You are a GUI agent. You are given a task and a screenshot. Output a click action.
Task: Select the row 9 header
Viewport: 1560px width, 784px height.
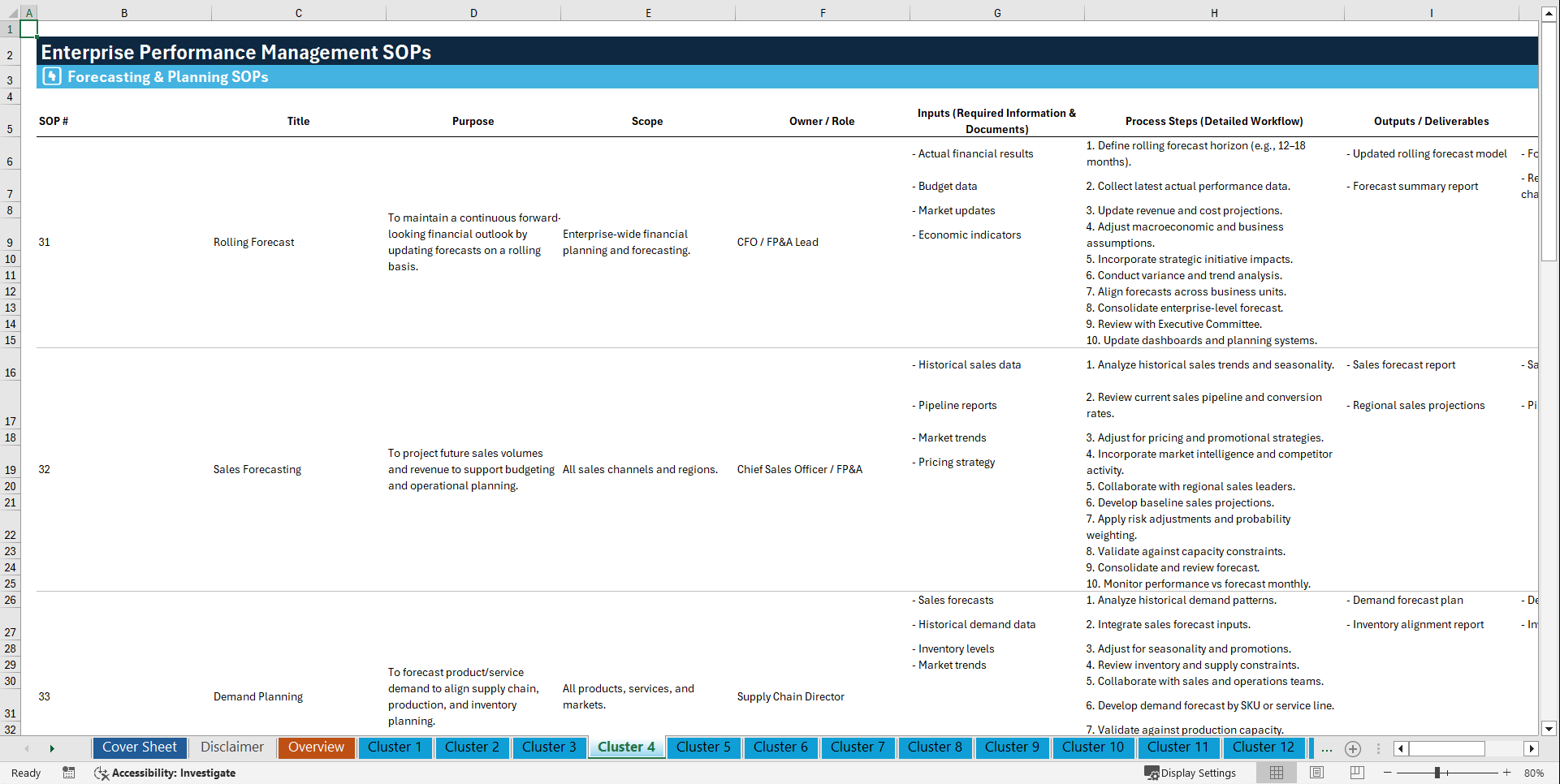(x=11, y=242)
